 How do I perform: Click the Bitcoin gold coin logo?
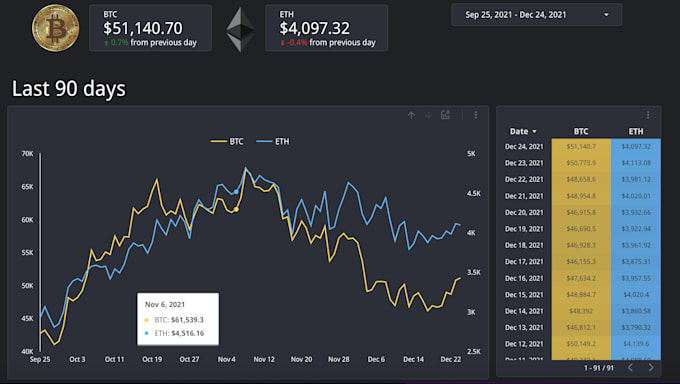[x=56, y=28]
